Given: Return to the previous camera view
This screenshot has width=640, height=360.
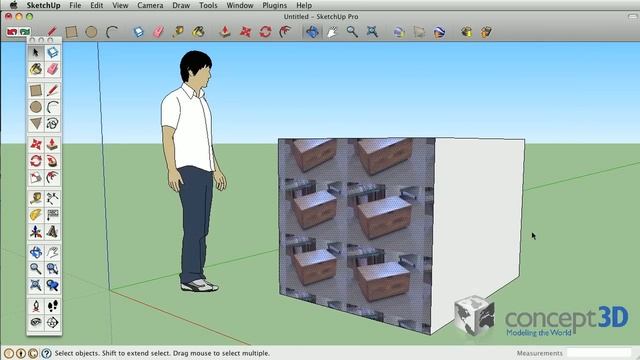Looking at the screenshot, I should (53, 285).
